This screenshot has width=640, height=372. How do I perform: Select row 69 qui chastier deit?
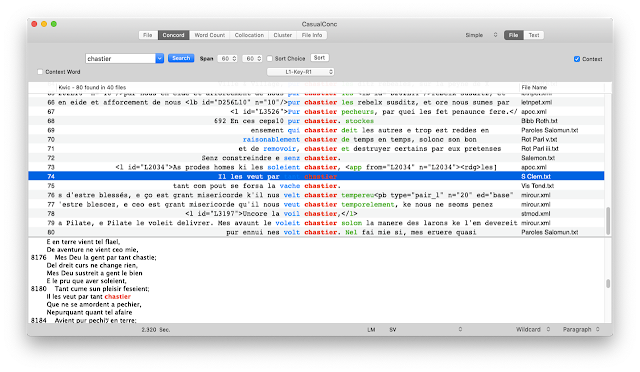pyautogui.click(x=316, y=130)
